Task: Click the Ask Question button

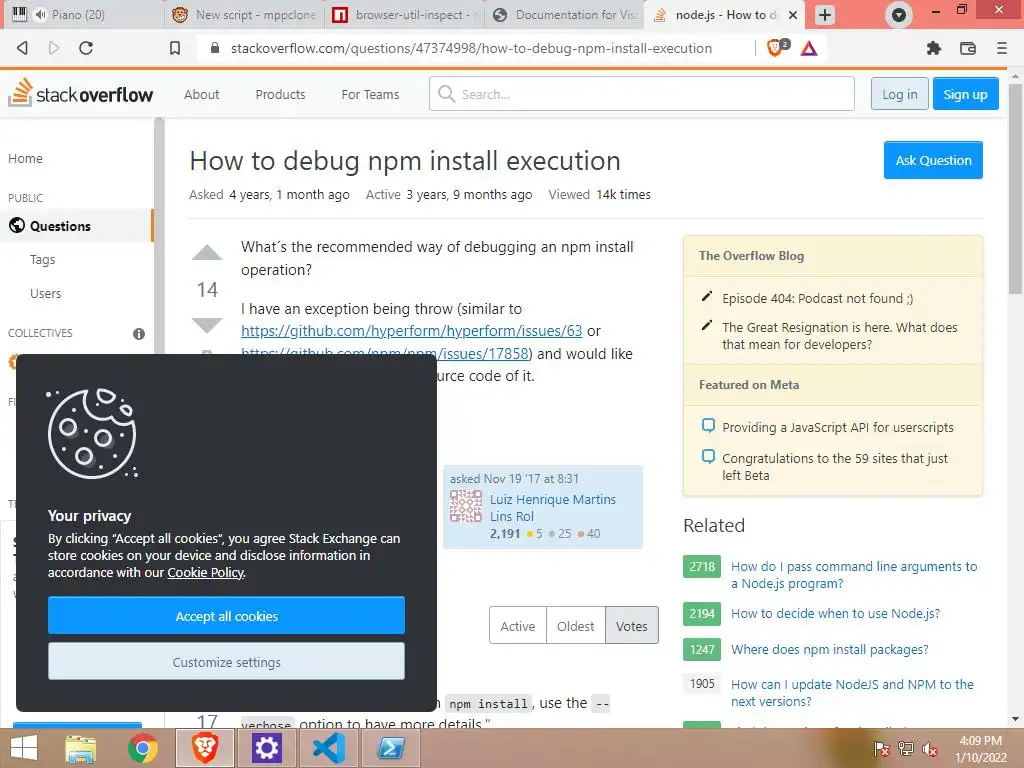Action: click(933, 160)
